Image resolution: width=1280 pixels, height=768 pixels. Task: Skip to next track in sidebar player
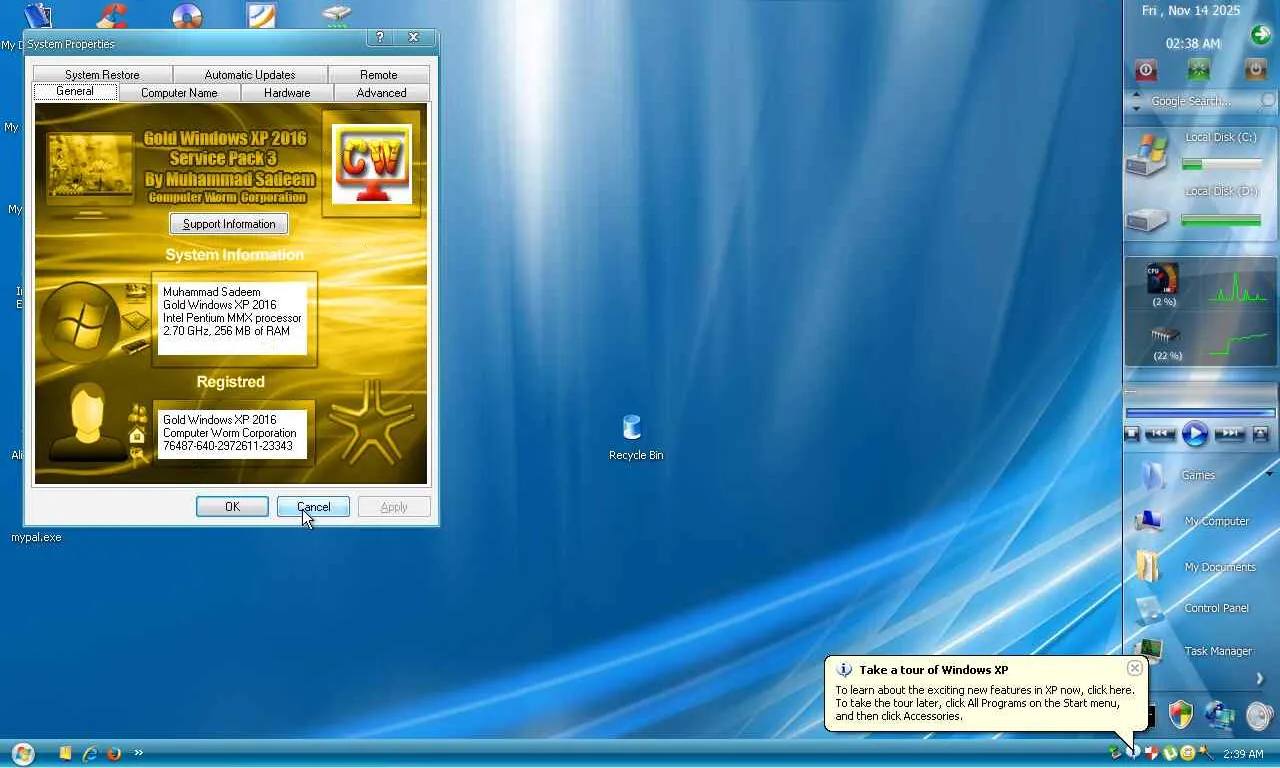(x=1230, y=434)
